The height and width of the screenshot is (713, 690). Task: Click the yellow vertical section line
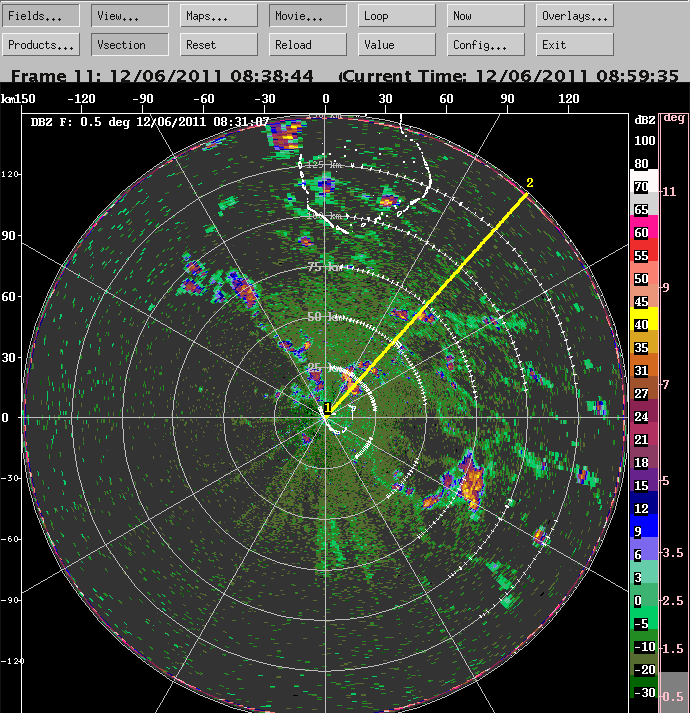[428, 304]
